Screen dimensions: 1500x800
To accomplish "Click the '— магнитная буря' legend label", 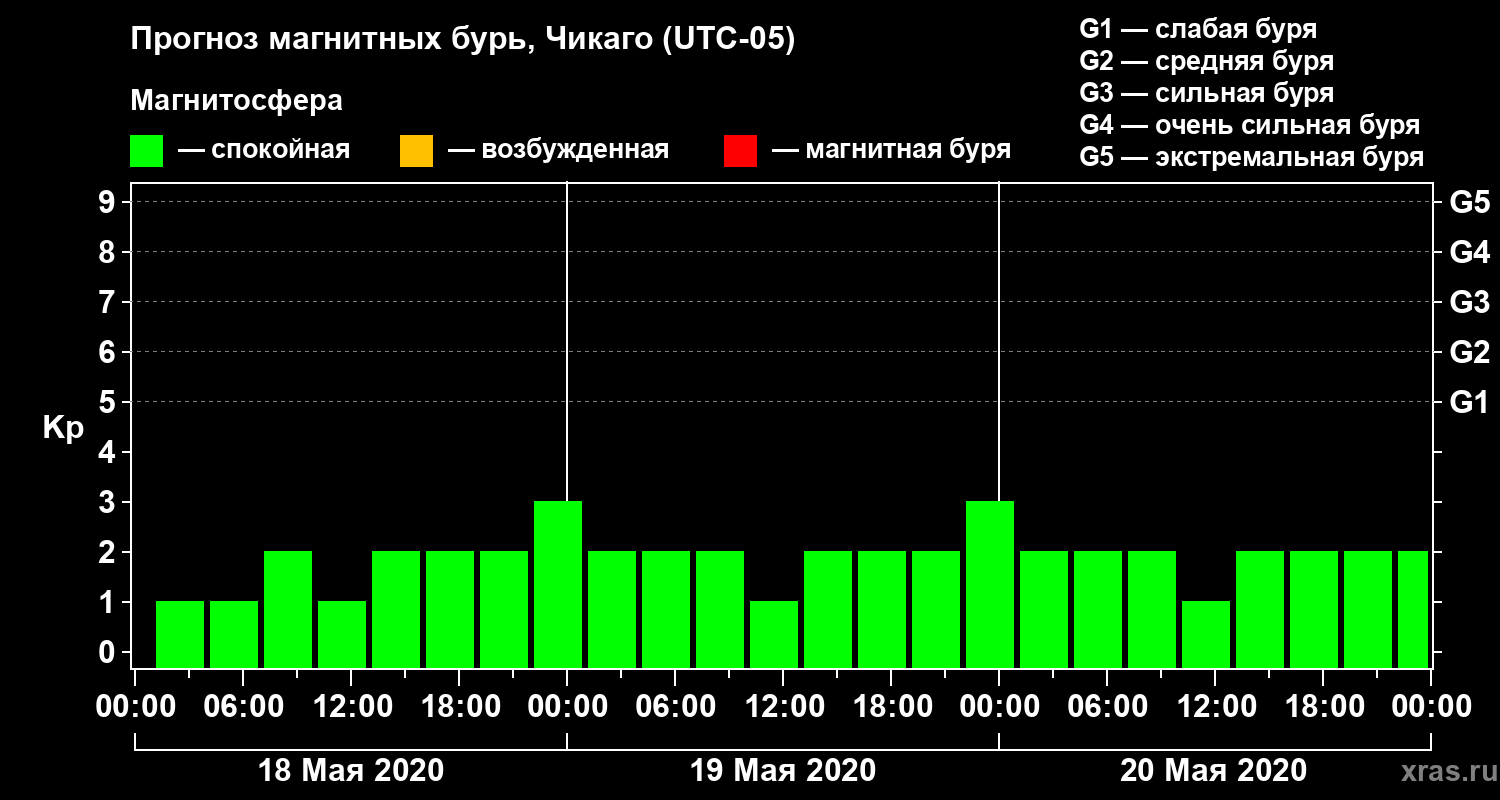I will (892, 150).
